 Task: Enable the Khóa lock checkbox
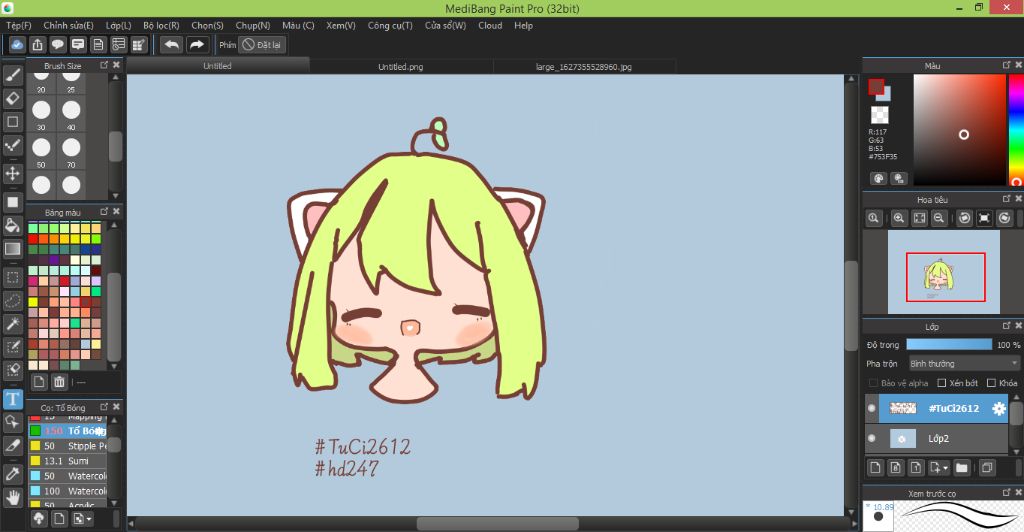pyautogui.click(x=991, y=383)
